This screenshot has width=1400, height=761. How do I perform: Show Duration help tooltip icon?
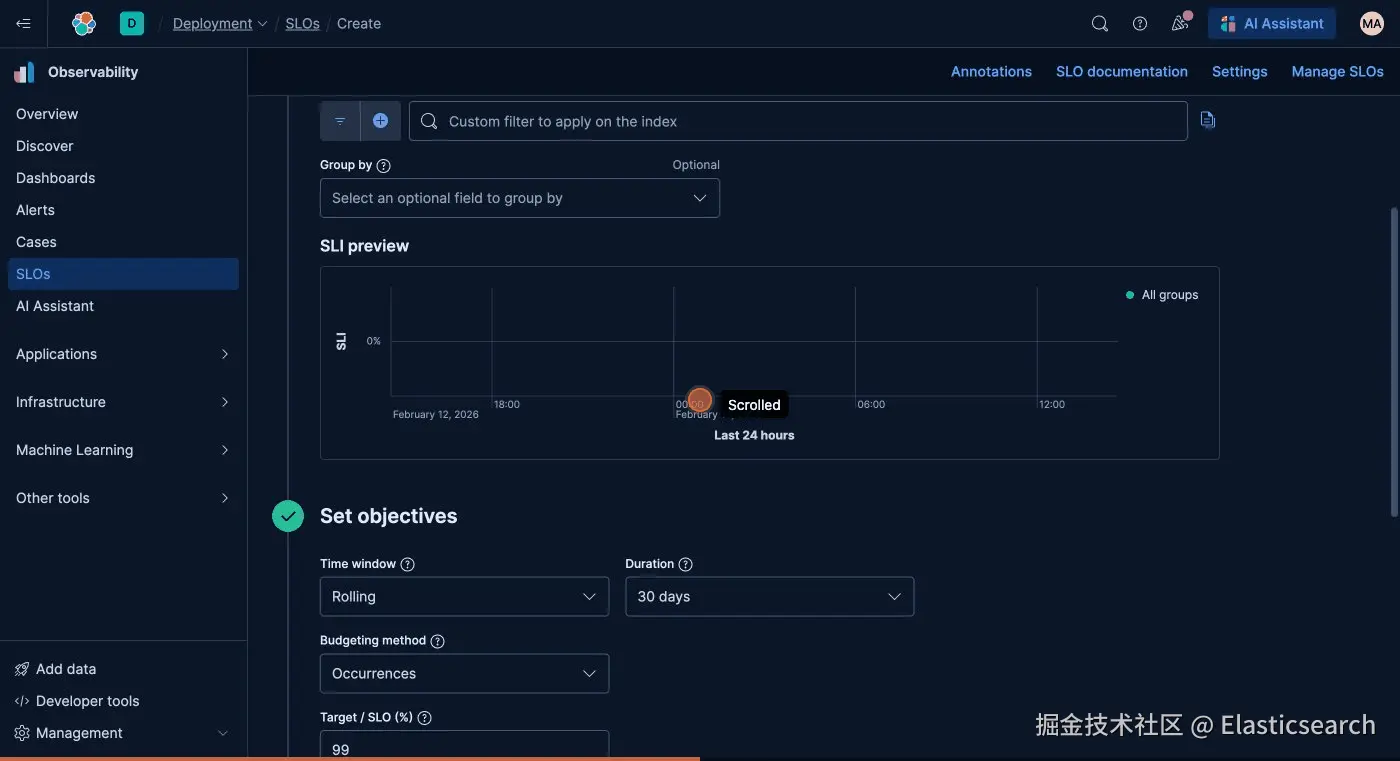686,564
